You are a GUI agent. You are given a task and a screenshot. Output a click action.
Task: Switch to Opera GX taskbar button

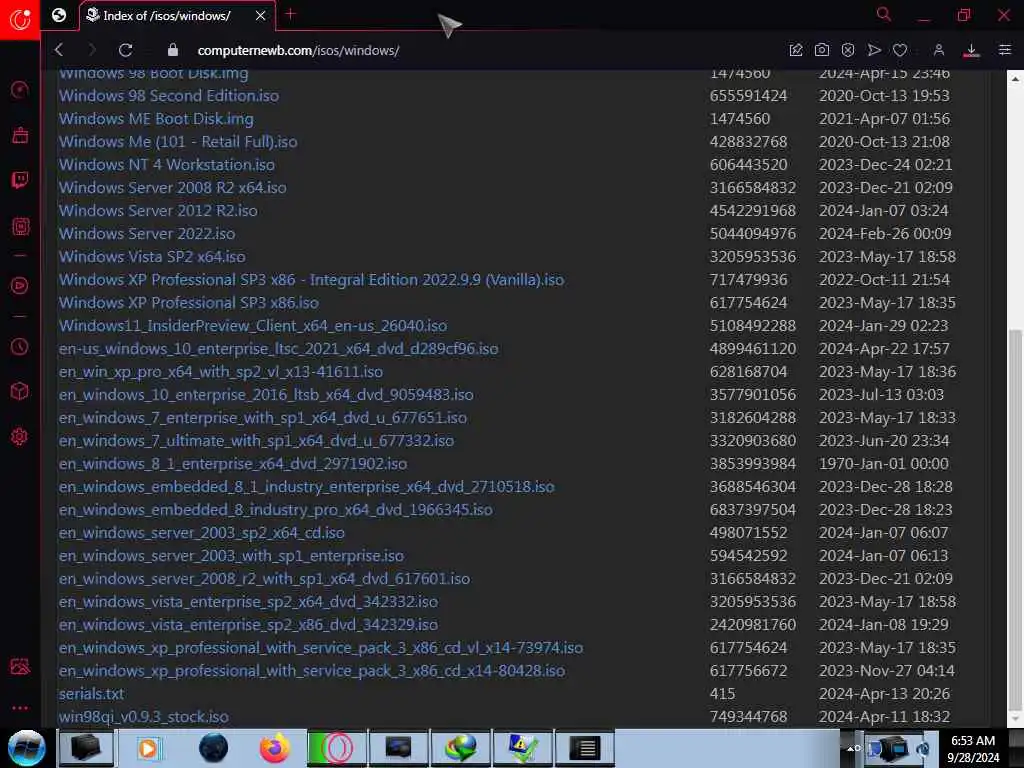(x=337, y=748)
